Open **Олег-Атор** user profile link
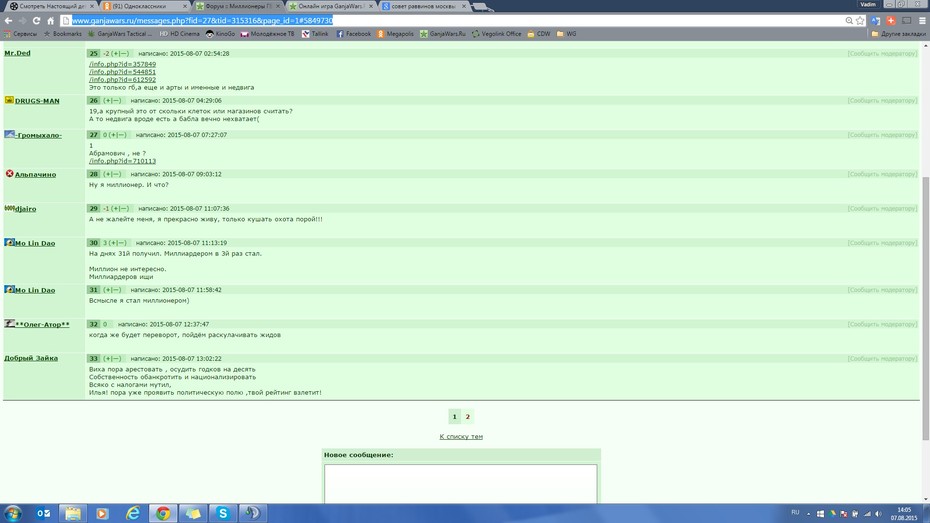 tap(42, 324)
